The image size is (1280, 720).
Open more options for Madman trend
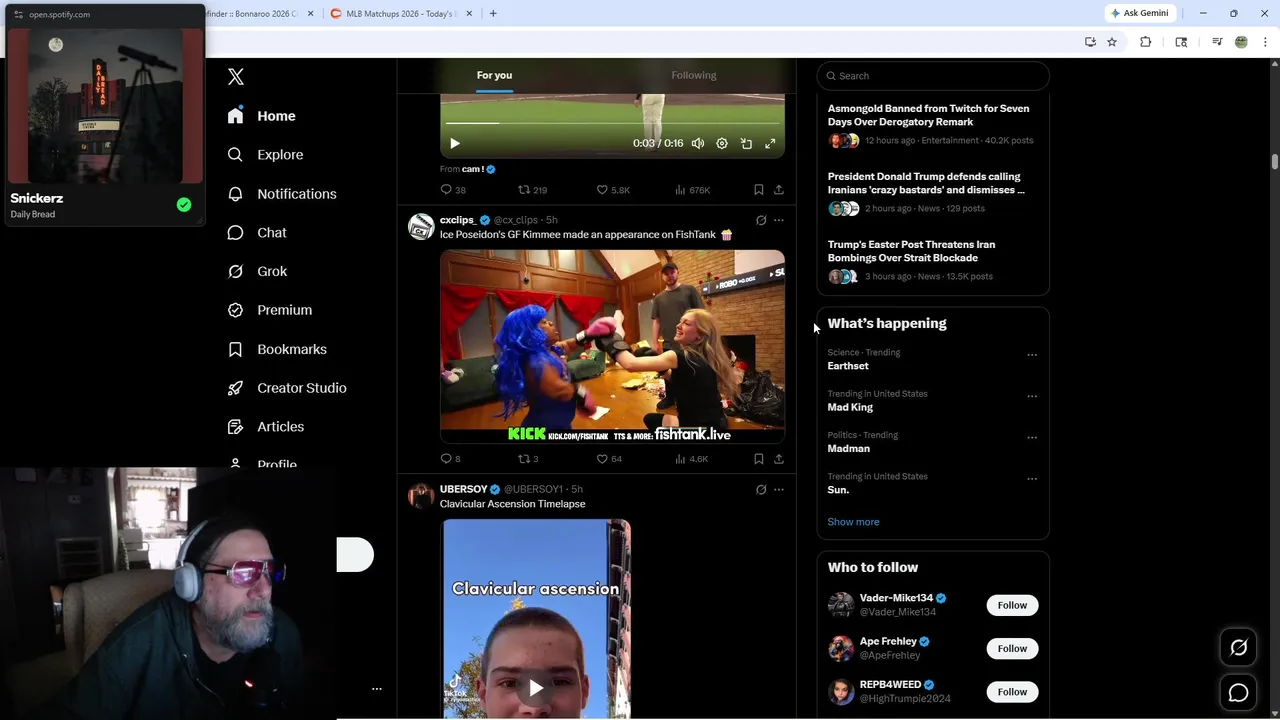click(x=1032, y=438)
